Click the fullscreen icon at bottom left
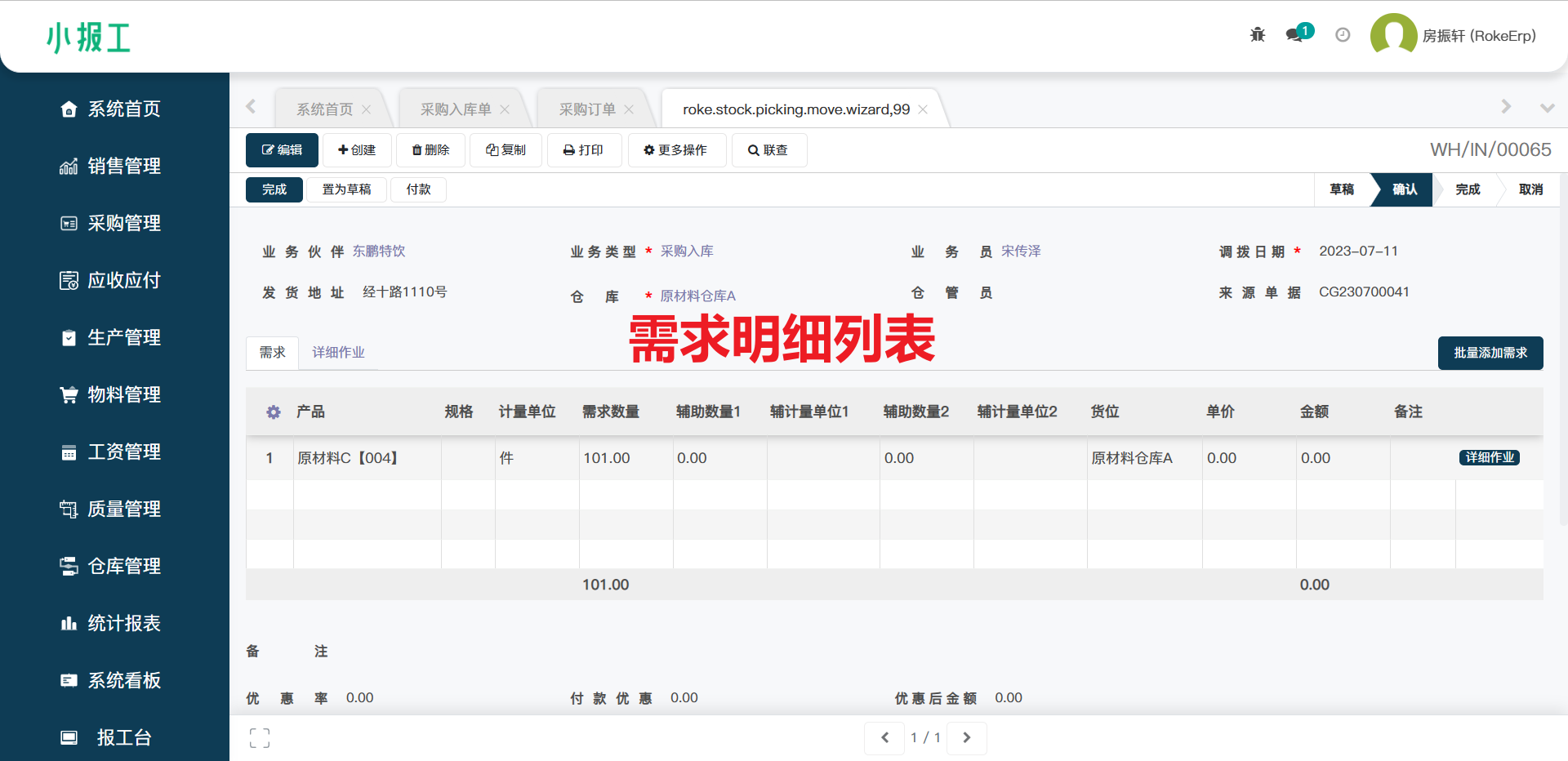This screenshot has width=1568, height=761. [260, 737]
